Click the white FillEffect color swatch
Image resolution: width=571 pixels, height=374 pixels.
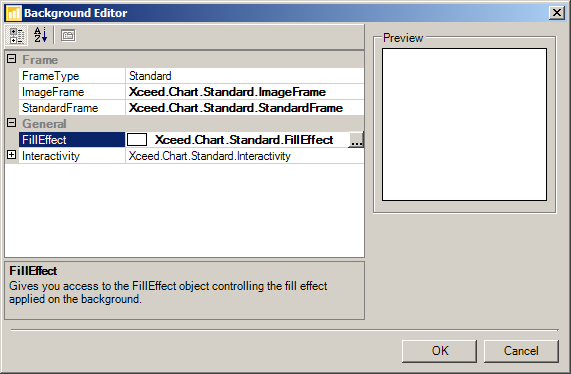(137, 139)
